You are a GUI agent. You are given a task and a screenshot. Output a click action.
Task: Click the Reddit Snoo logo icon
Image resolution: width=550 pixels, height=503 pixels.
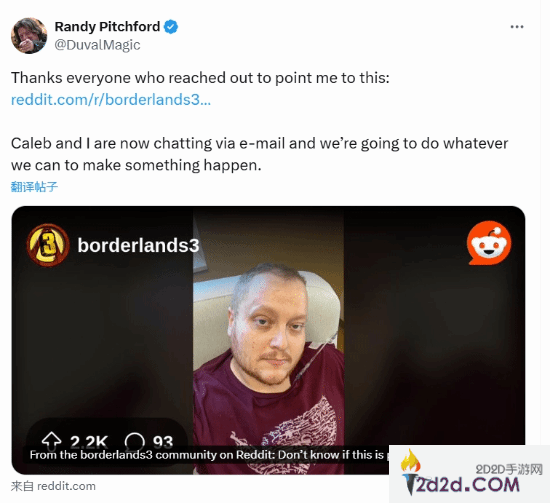click(489, 243)
